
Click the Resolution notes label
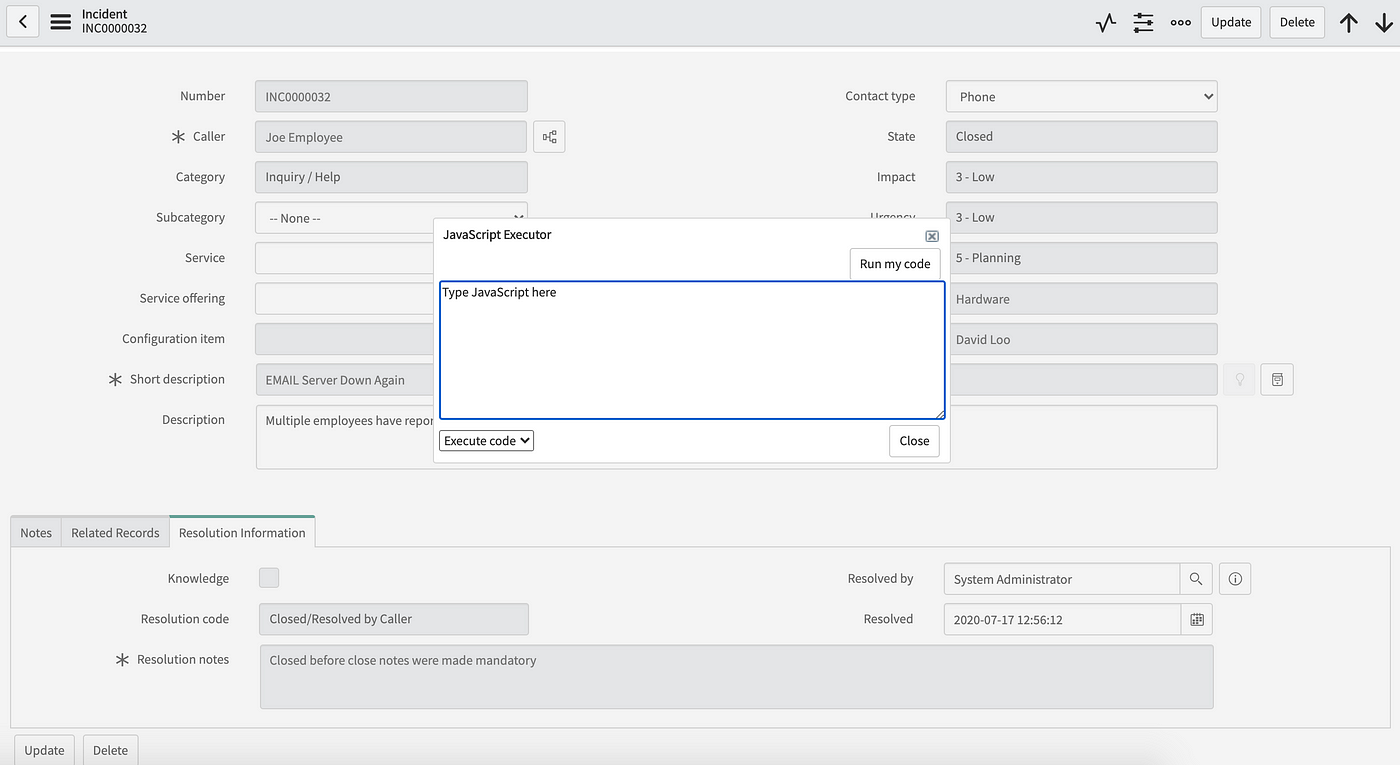pyautogui.click(x=183, y=659)
